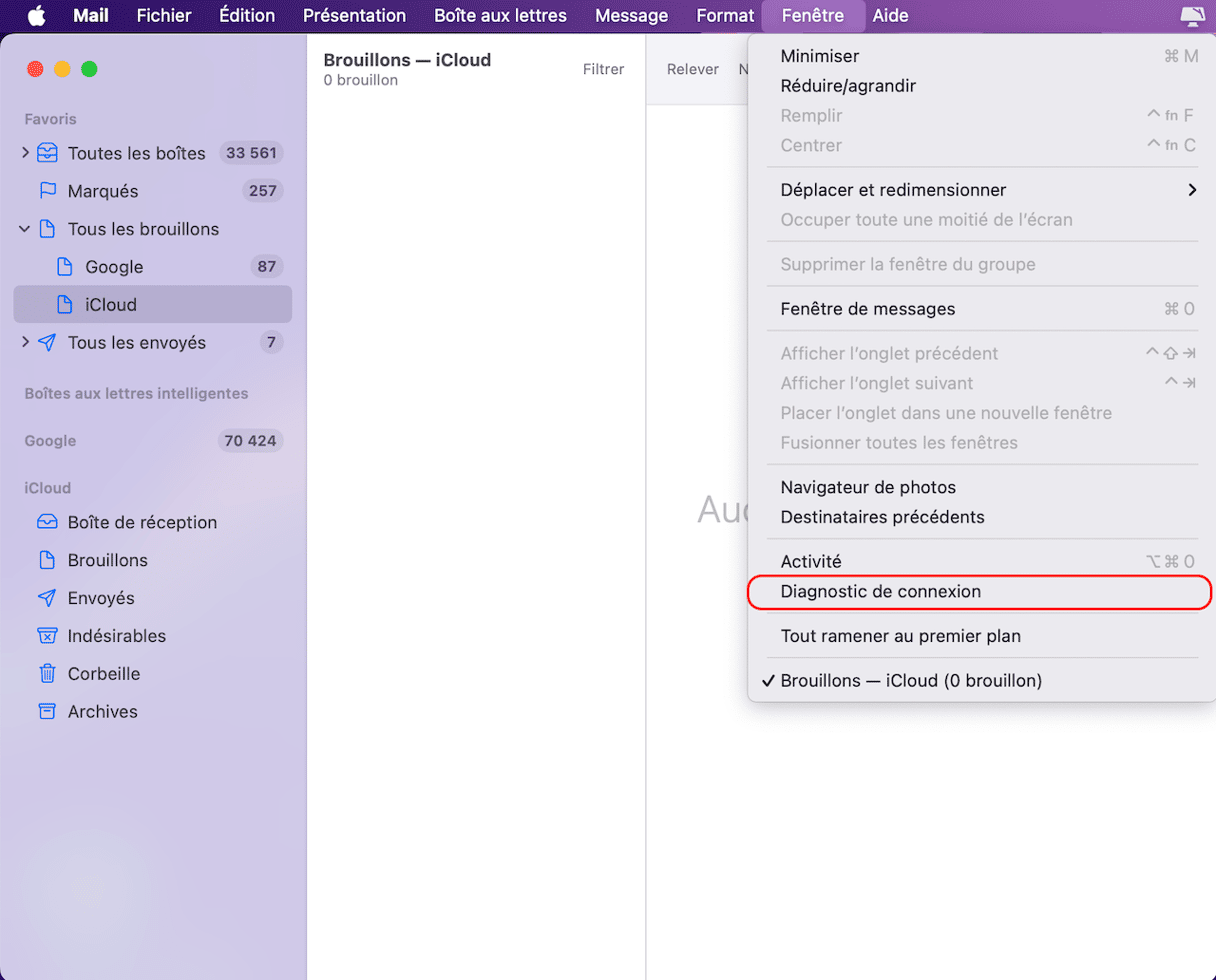Zoom the window with green button
Screen dimensions: 1216x980
(x=89, y=69)
